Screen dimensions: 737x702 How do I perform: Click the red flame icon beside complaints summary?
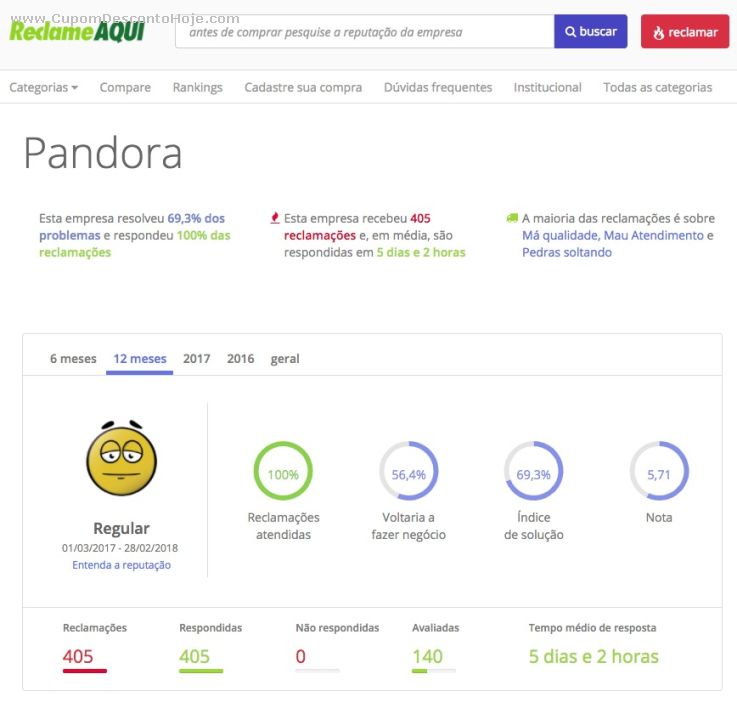275,218
